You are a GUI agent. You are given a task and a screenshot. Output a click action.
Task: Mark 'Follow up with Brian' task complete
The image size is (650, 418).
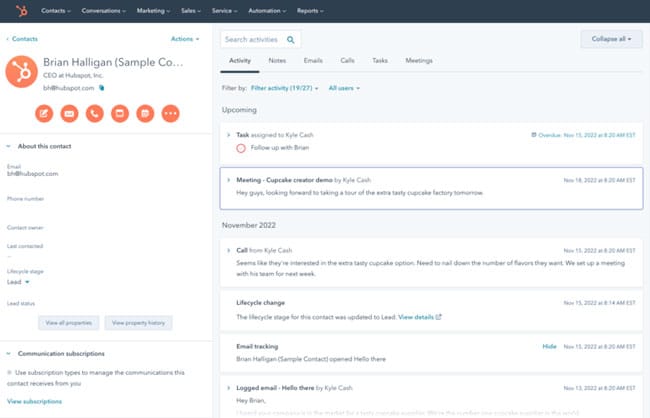click(x=241, y=148)
